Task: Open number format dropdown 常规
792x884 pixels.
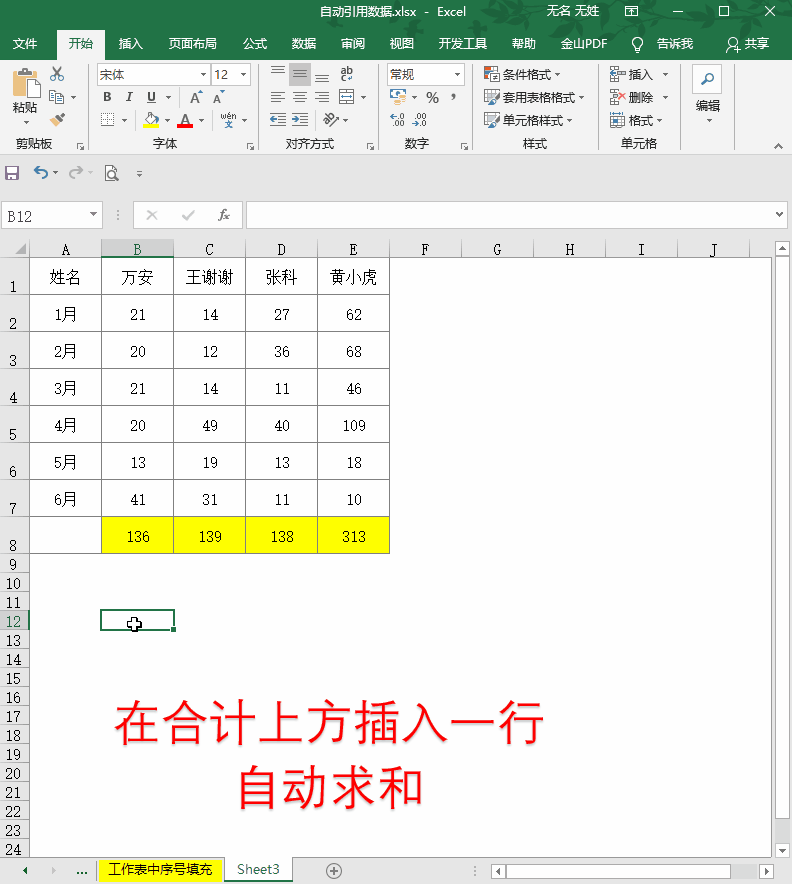Action: (457, 74)
